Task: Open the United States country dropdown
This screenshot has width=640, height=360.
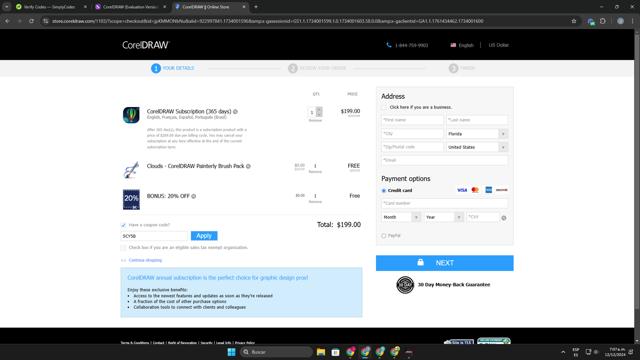Action: [x=477, y=147]
